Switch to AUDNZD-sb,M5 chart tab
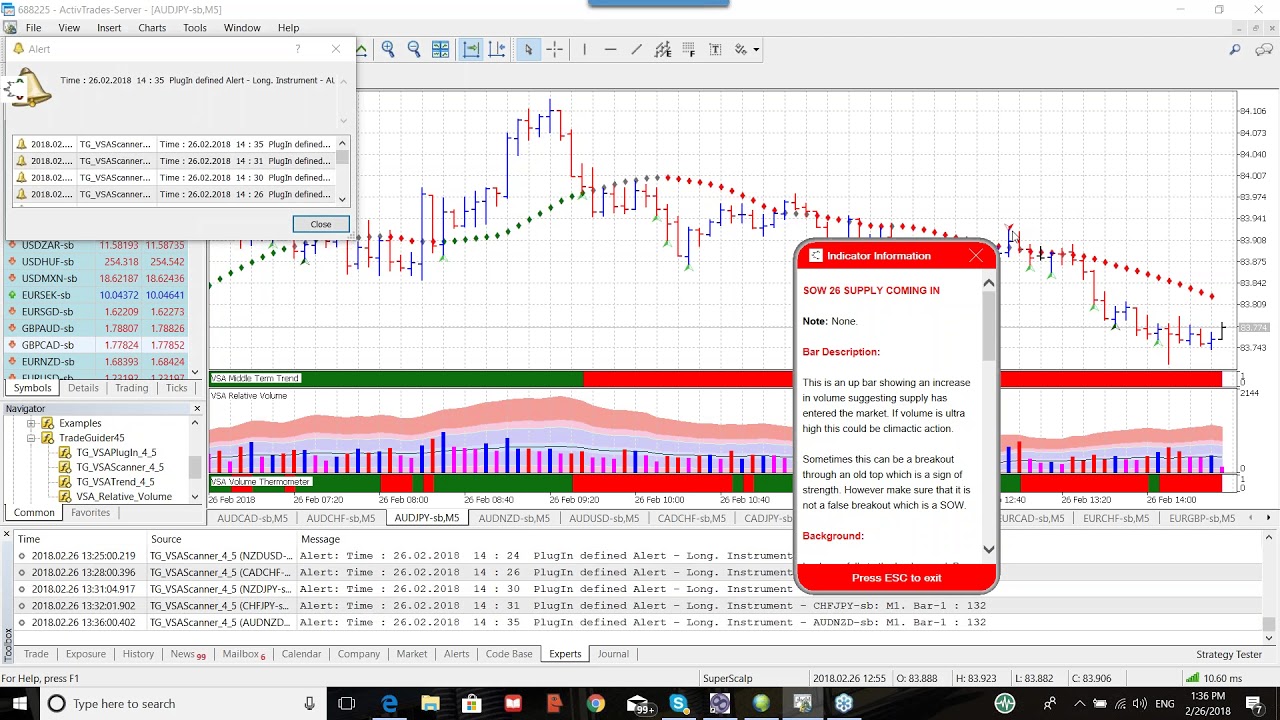The height and width of the screenshot is (720, 1280). (x=514, y=518)
